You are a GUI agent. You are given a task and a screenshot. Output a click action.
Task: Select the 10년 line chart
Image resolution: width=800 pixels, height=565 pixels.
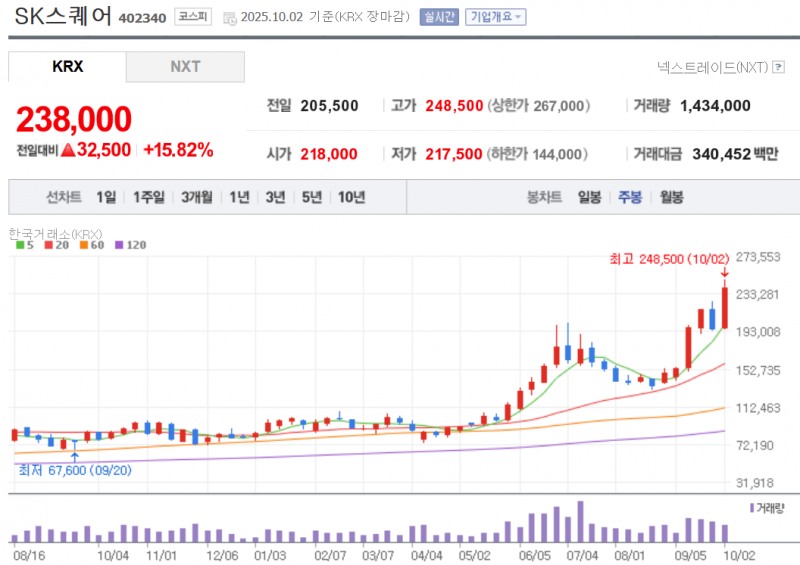(x=352, y=197)
